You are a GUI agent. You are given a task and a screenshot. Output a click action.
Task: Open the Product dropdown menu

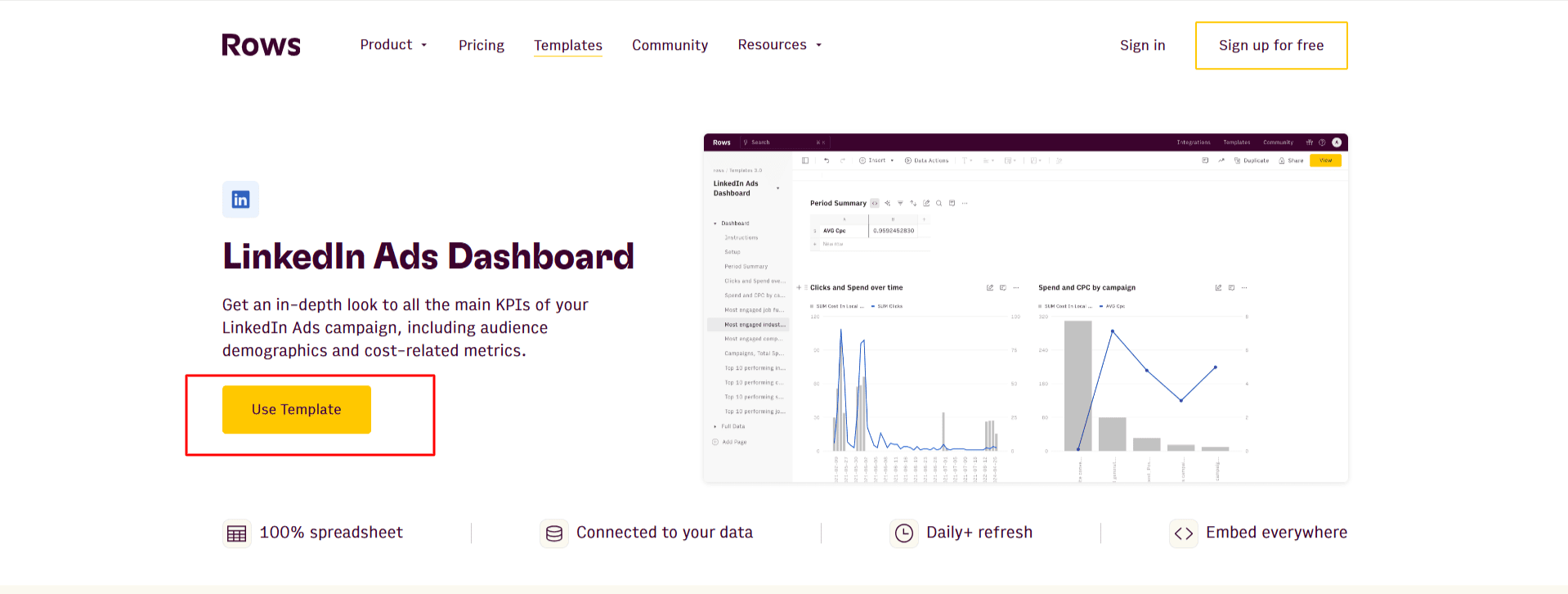click(394, 45)
